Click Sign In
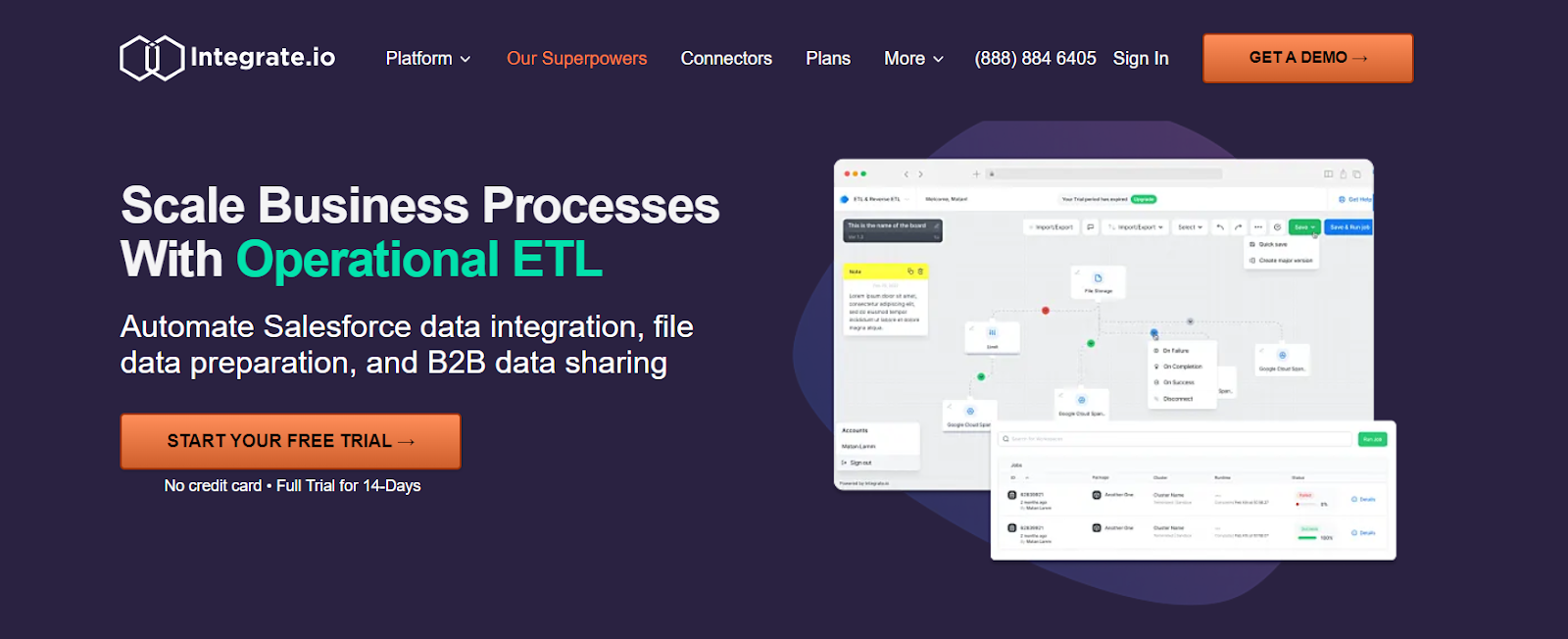 coord(1141,59)
